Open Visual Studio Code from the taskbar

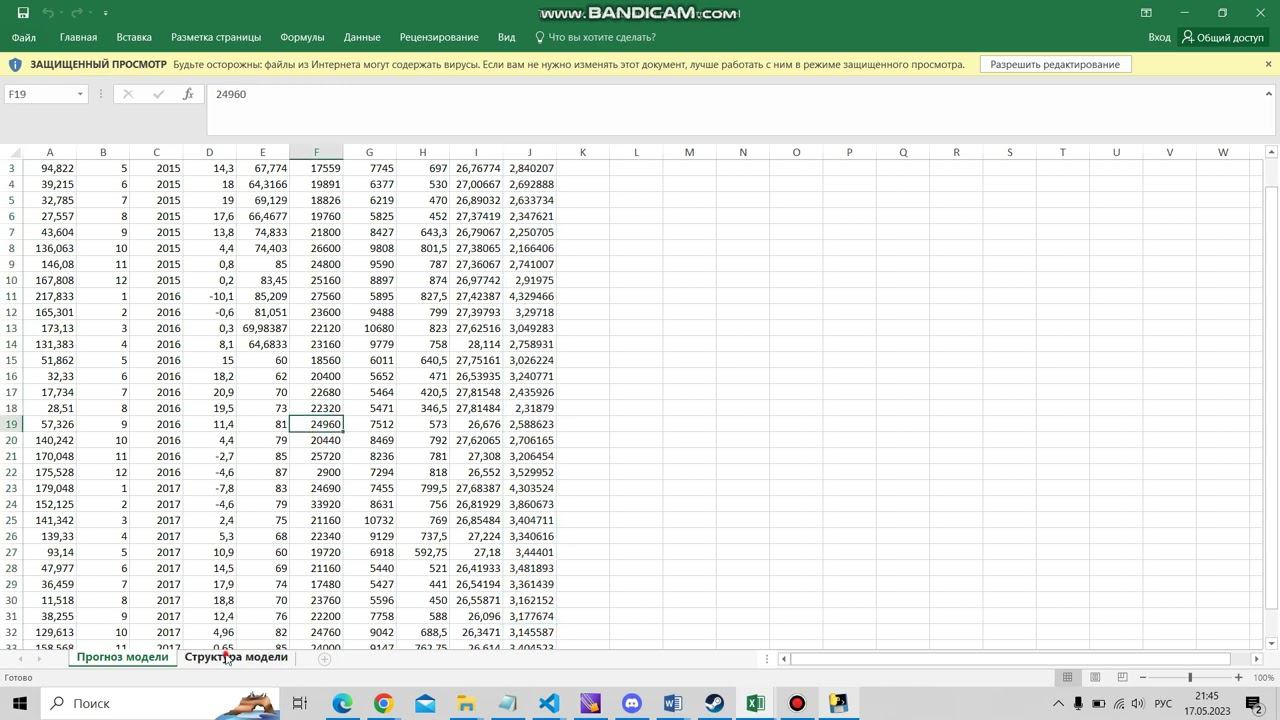point(549,703)
